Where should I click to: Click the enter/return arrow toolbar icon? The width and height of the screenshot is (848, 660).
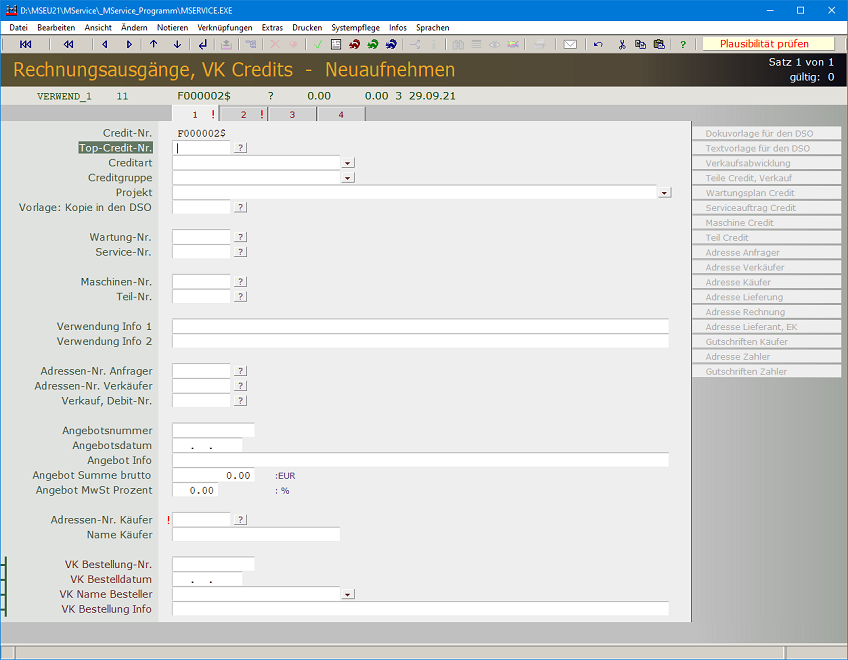203,44
